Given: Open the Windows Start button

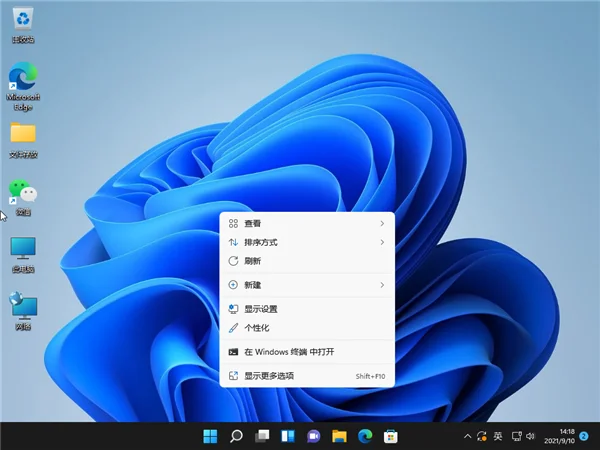Looking at the screenshot, I should pyautogui.click(x=210, y=436).
